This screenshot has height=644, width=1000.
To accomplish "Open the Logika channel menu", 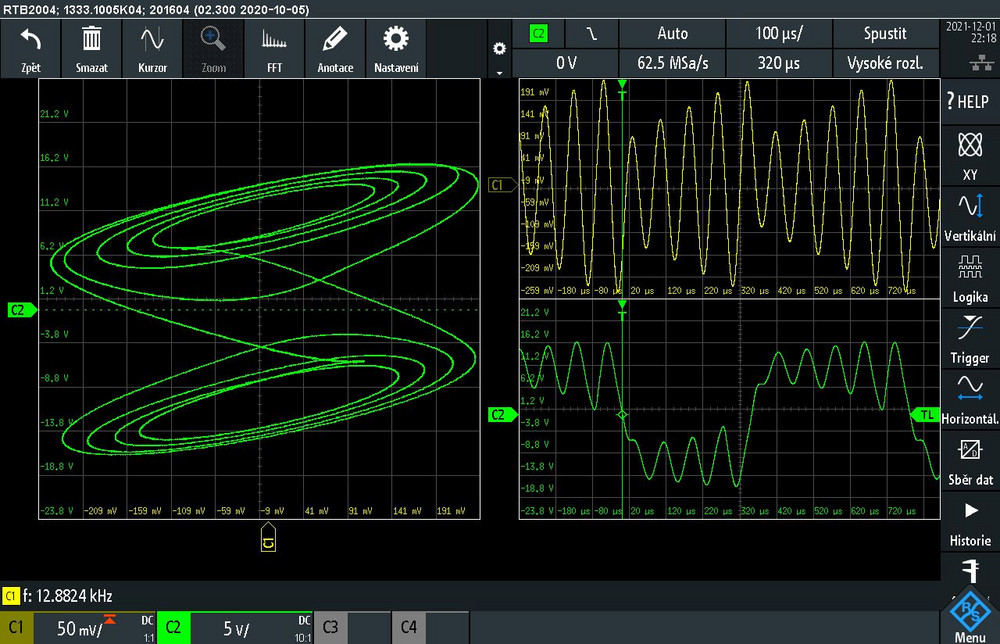I will click(x=969, y=279).
